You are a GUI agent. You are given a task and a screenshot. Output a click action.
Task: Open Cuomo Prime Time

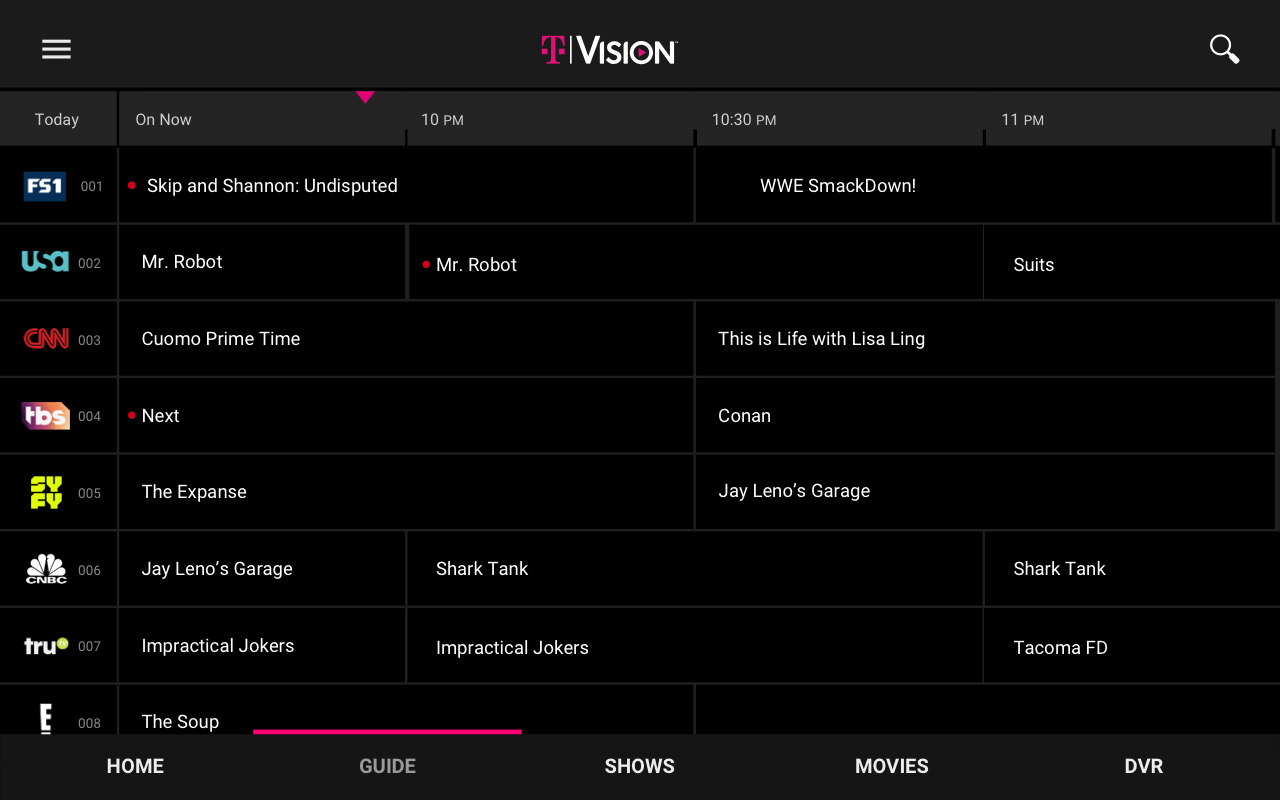point(406,339)
